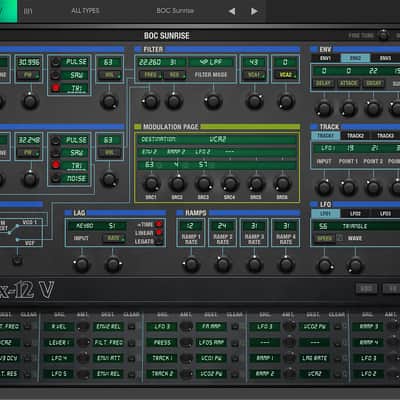Click the envelope ATTACK button
The width and height of the screenshot is (400, 400).
coord(349,83)
